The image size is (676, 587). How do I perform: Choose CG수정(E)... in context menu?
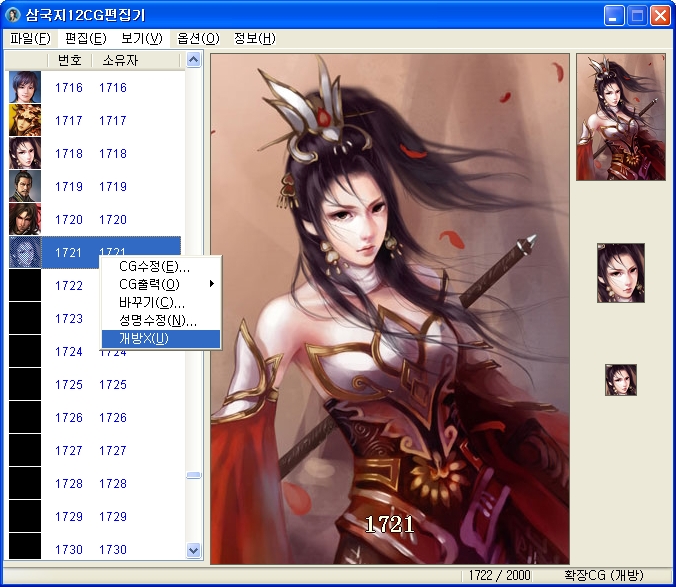161,266
